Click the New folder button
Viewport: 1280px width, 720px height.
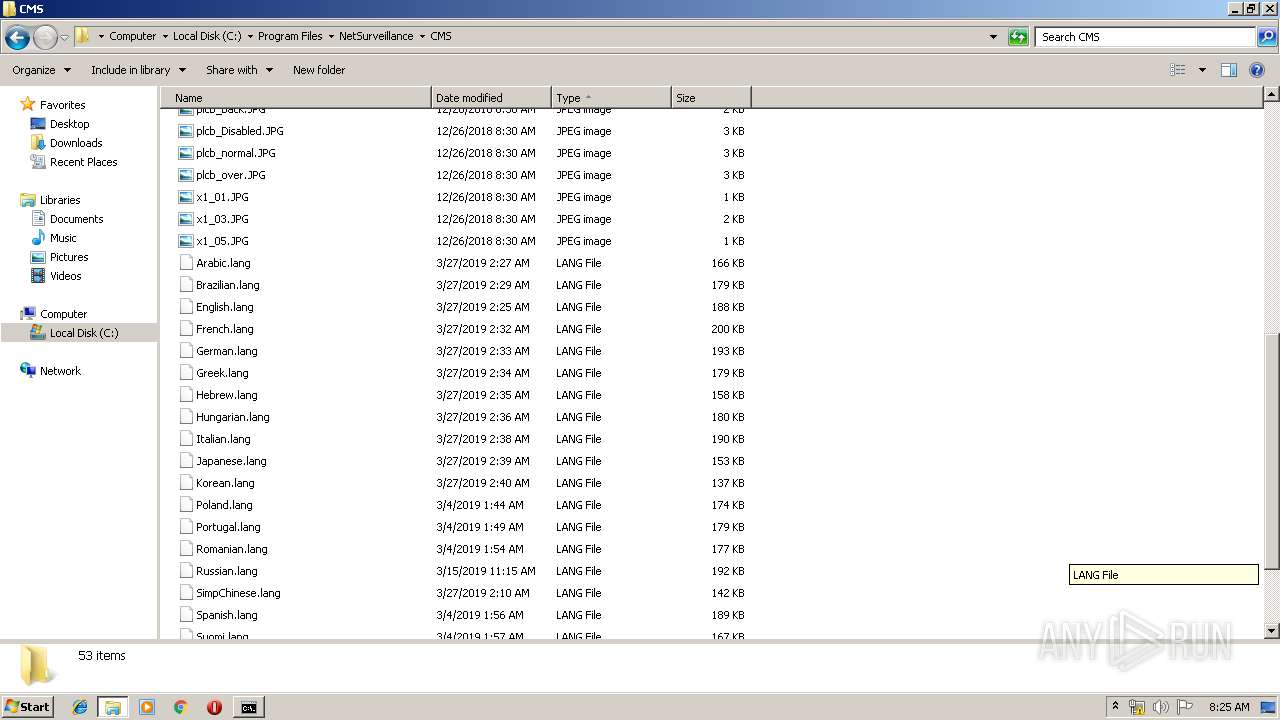pyautogui.click(x=319, y=70)
